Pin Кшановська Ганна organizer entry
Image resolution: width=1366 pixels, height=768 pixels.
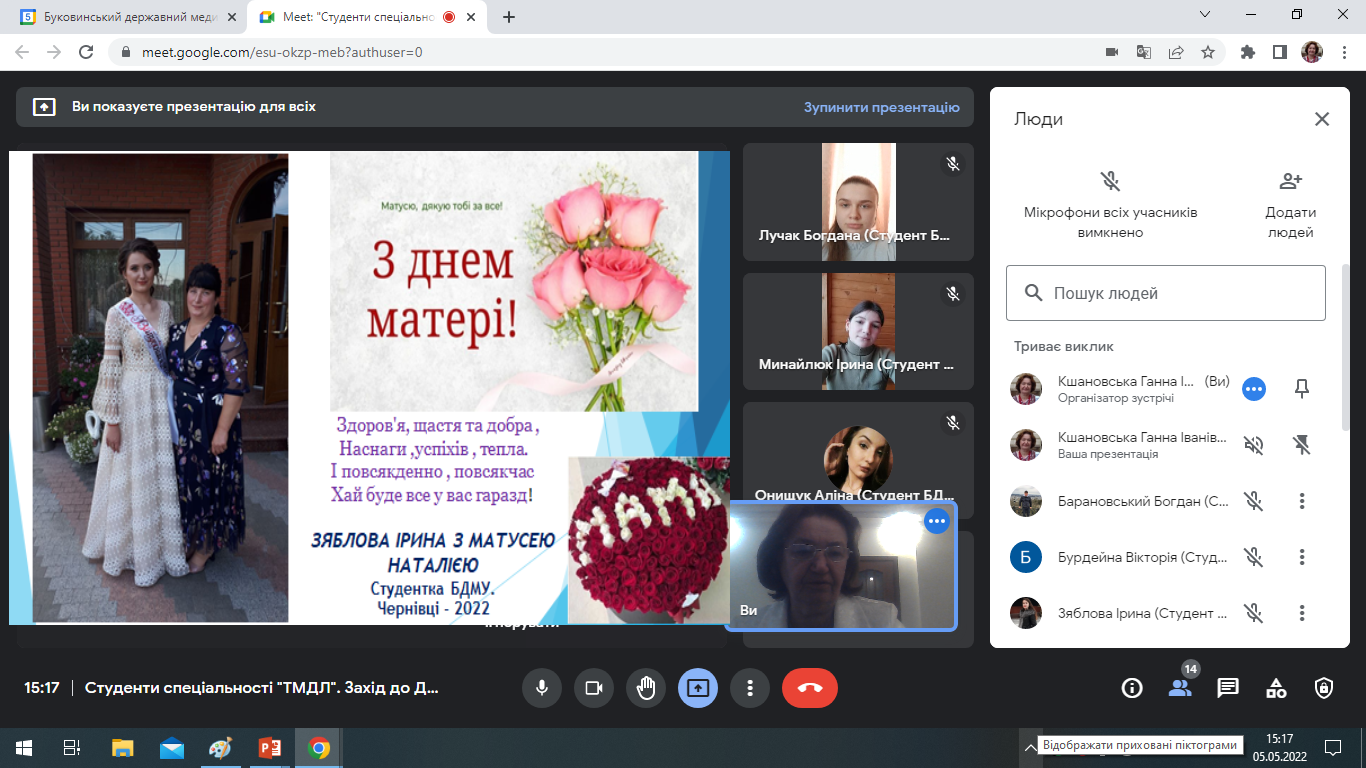tap(1302, 389)
